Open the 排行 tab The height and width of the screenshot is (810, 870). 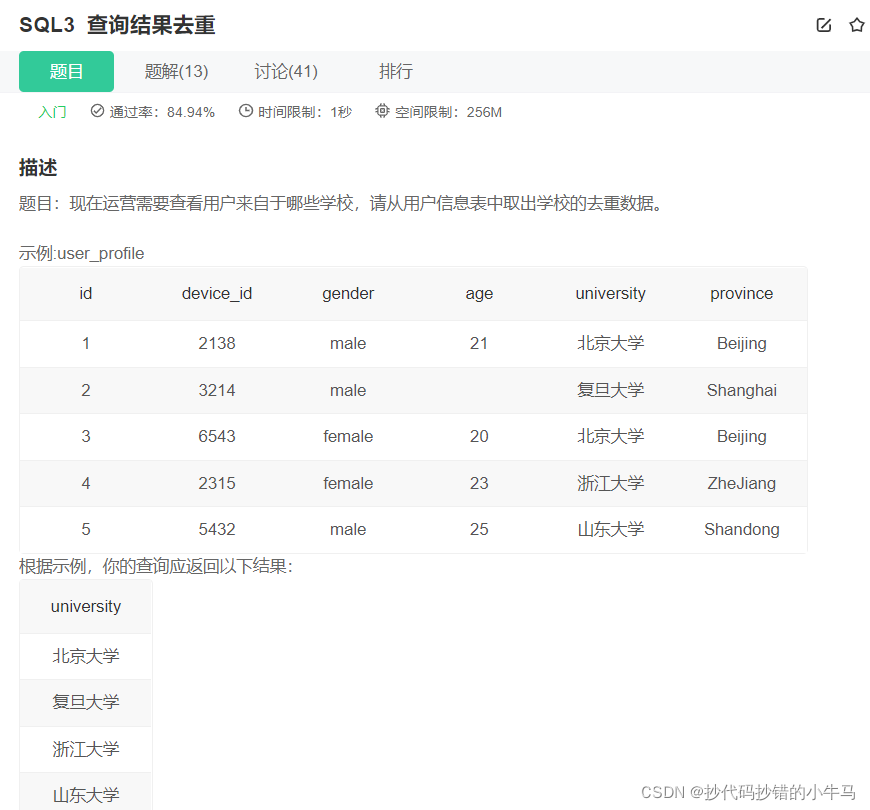point(396,72)
